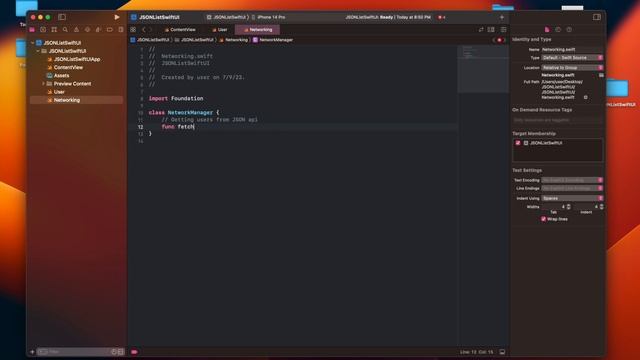Run the project with the play button

point(117,17)
